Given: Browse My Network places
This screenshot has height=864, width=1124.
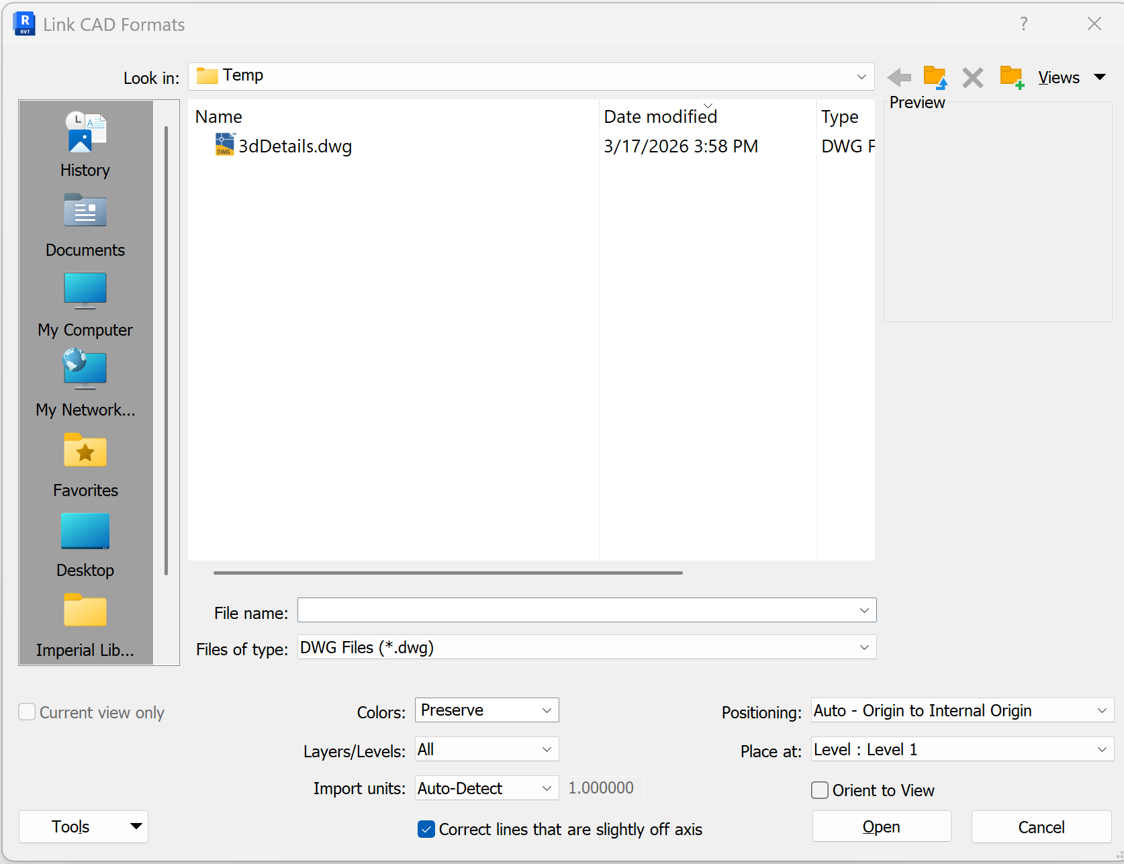Looking at the screenshot, I should click(x=85, y=384).
